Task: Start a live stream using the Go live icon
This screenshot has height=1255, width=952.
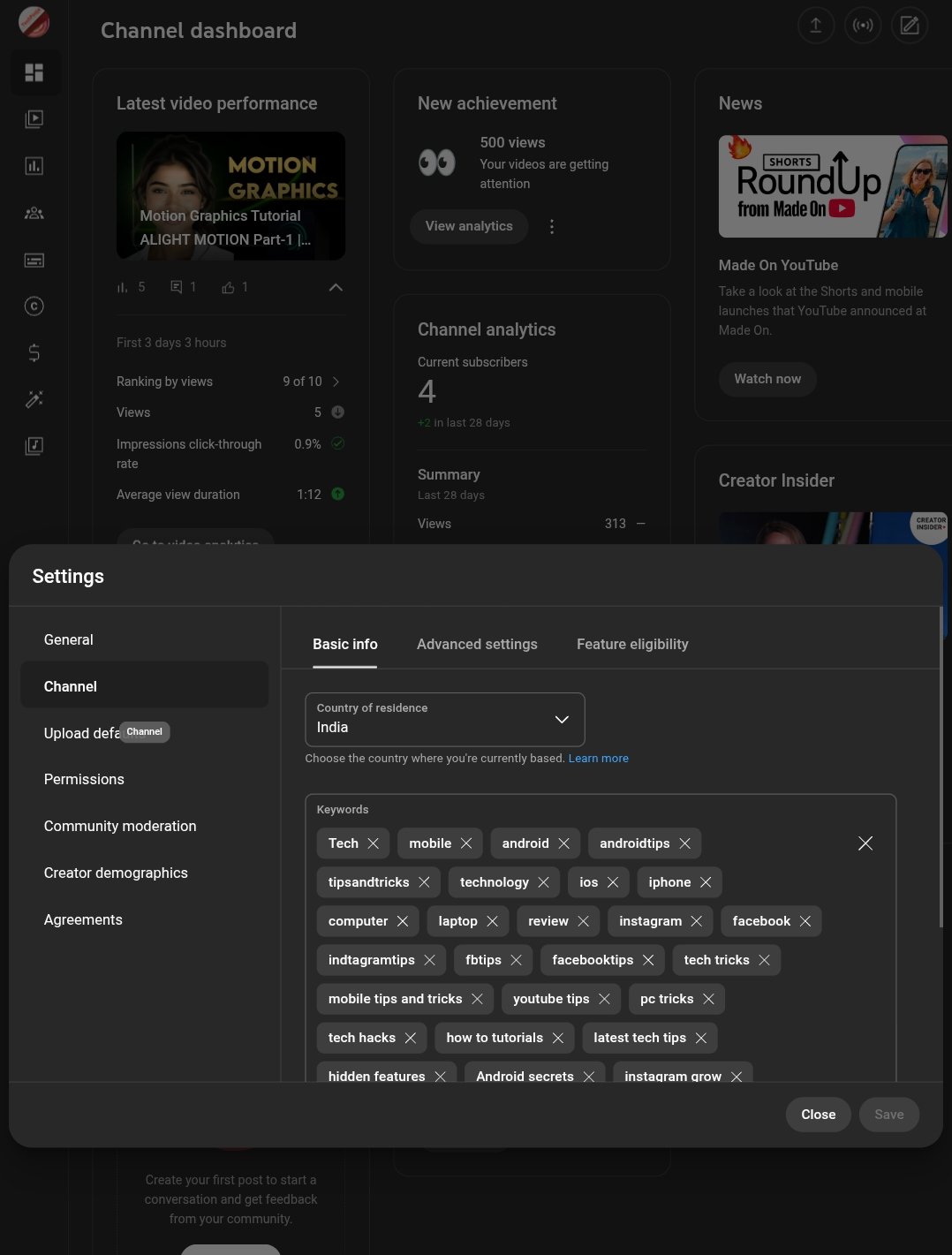Action: 863,25
